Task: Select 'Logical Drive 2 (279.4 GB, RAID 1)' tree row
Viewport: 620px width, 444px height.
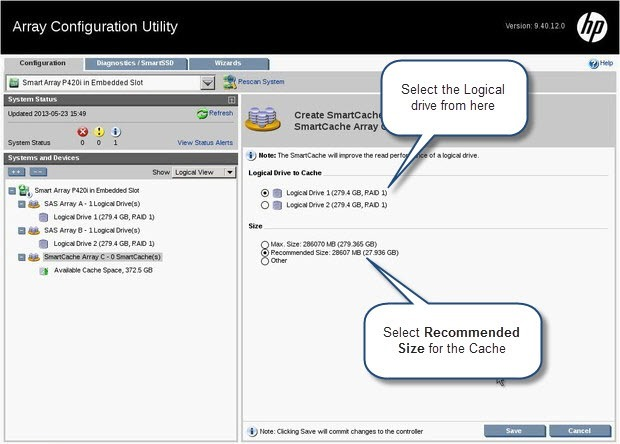Action: [104, 244]
